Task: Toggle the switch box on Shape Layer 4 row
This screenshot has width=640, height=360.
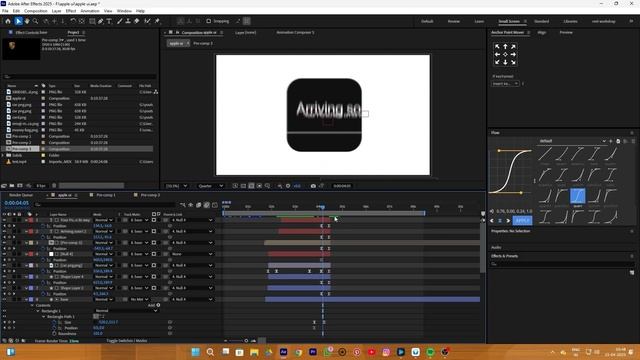Action: 154,277
